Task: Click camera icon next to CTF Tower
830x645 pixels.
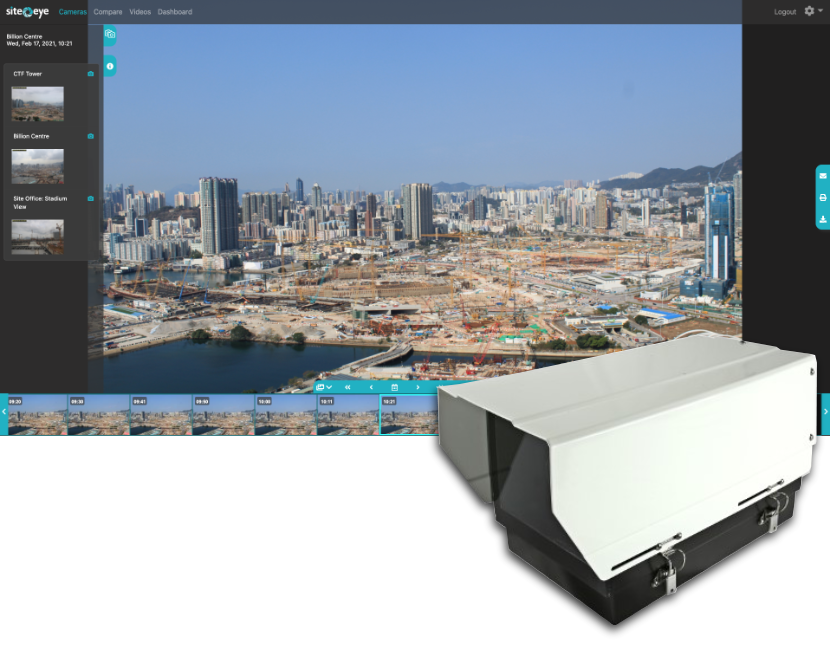Action: [x=91, y=74]
